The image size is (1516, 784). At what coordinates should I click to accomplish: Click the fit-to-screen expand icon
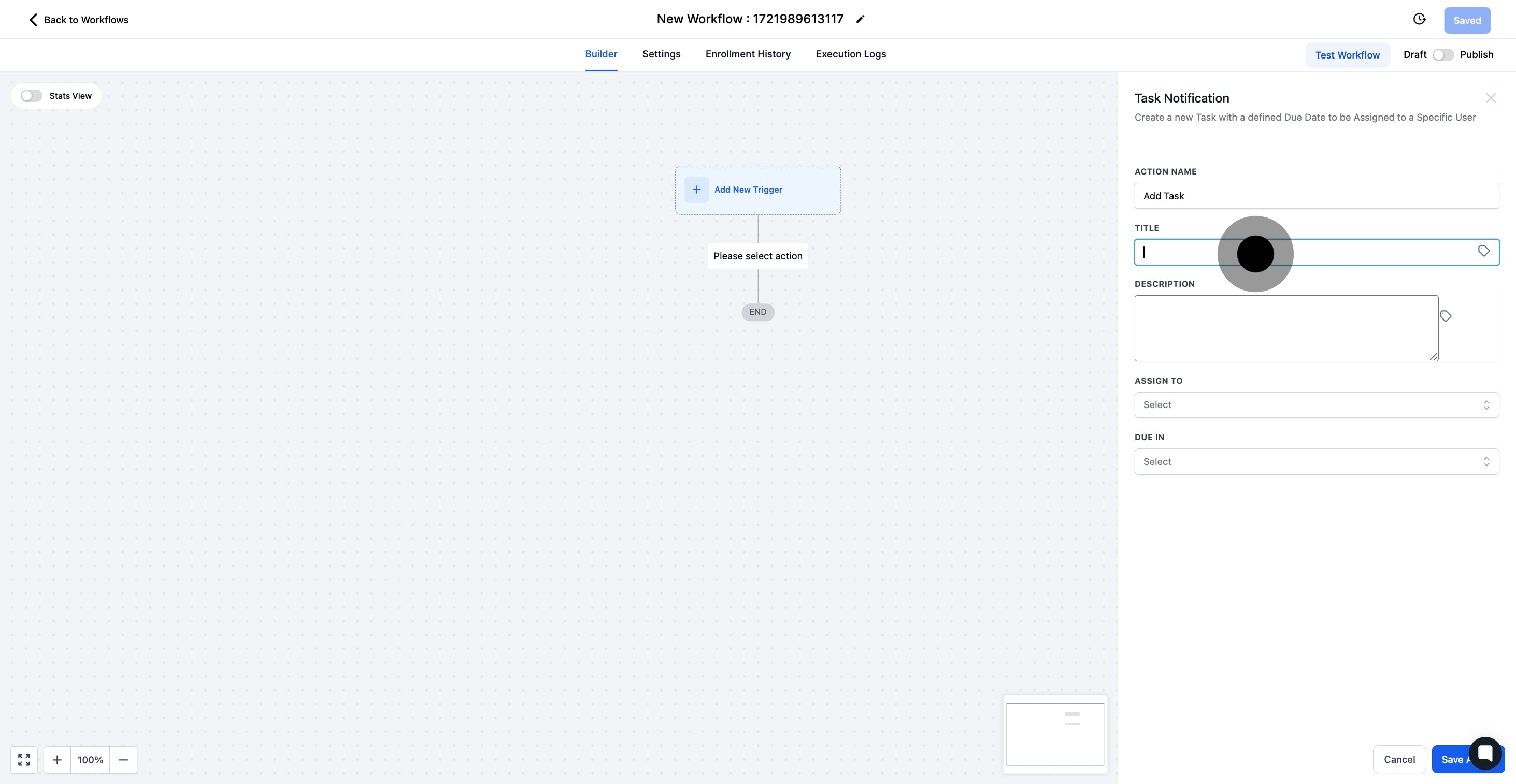click(x=24, y=759)
